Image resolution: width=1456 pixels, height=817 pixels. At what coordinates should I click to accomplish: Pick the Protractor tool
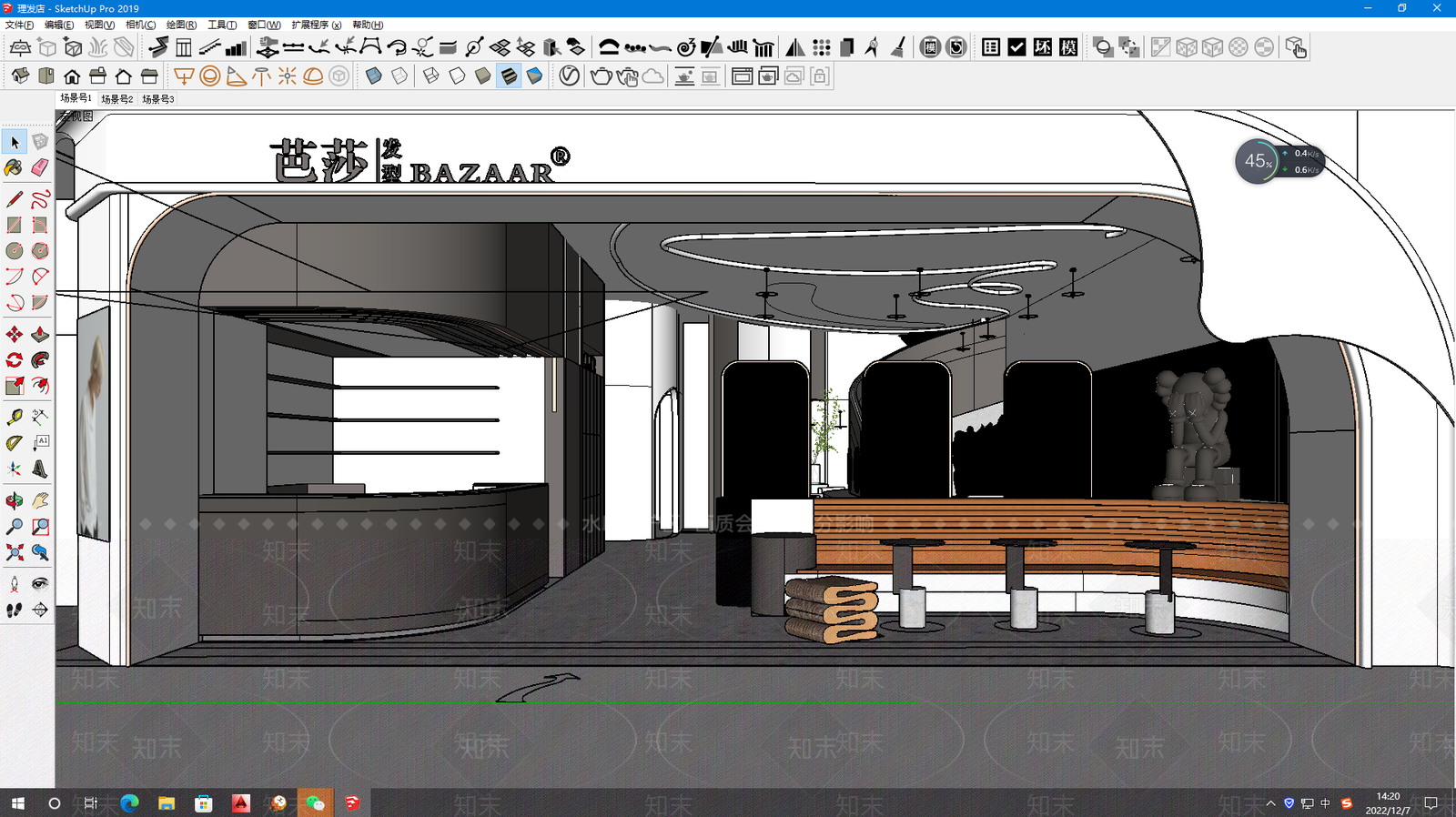tap(15, 443)
